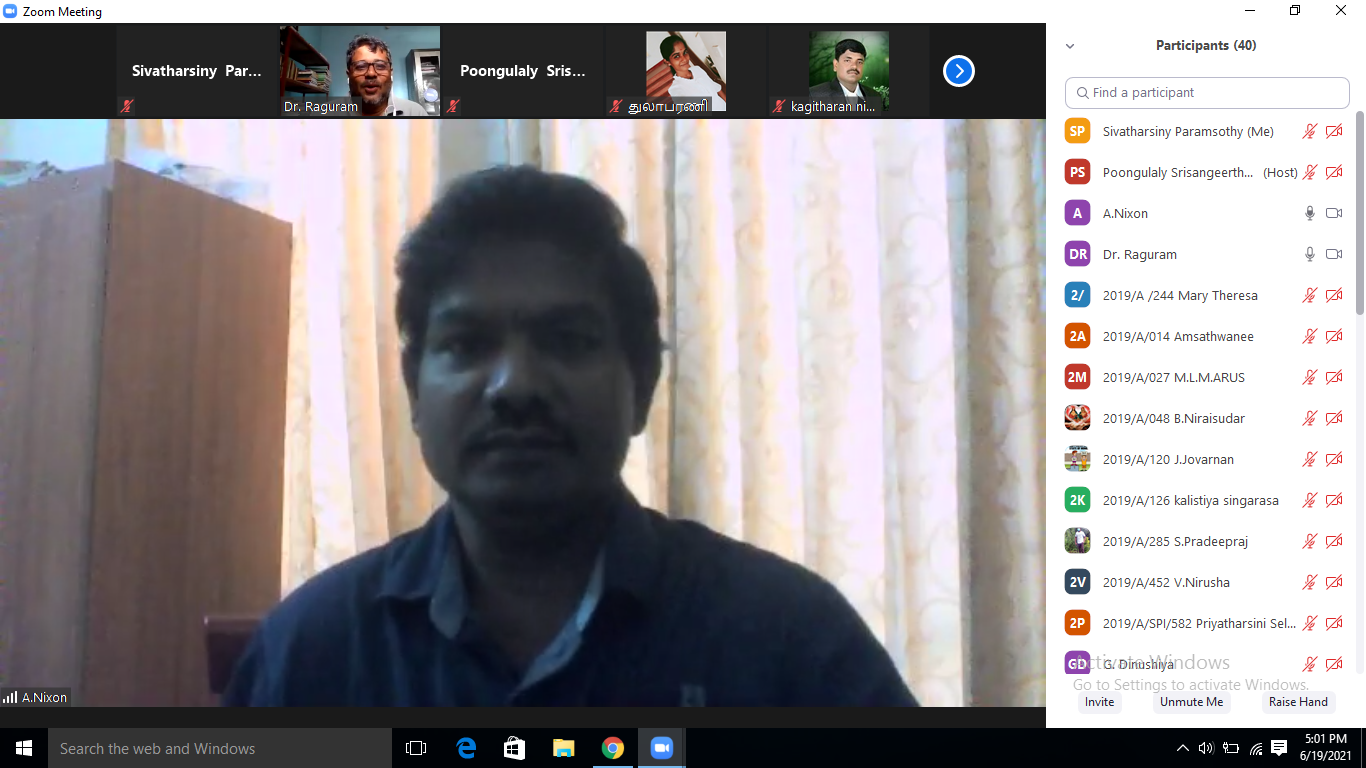The width and height of the screenshot is (1366, 768).
Task: Click microphone icon for Dr. Raguram row
Action: coord(1309,254)
